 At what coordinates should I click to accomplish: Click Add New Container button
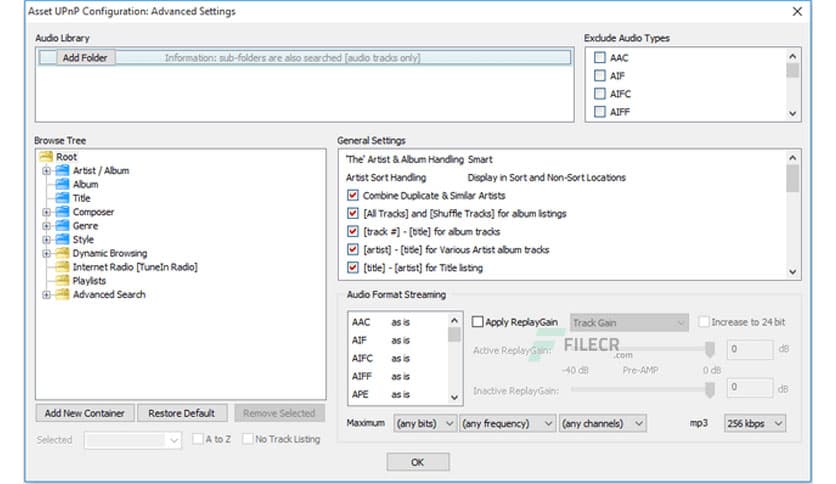pos(85,413)
